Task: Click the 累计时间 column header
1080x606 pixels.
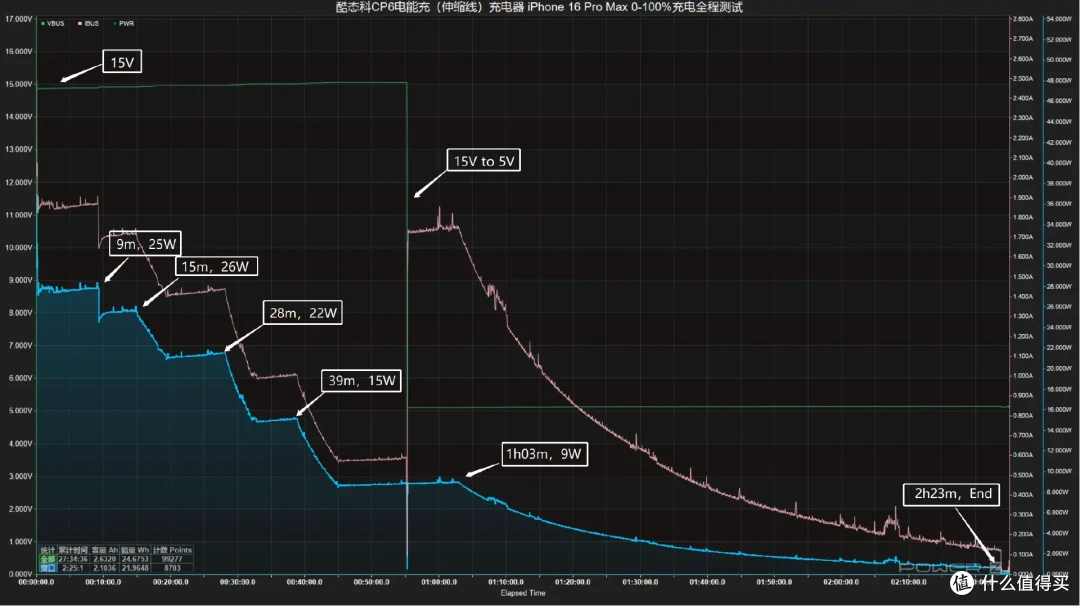Action: (73, 550)
